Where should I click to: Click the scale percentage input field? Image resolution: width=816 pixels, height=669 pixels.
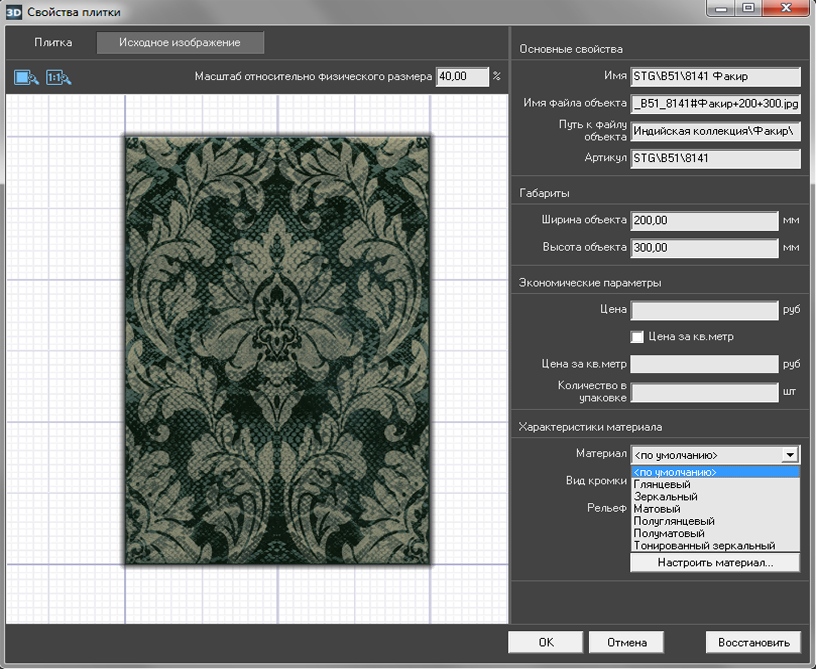pyautogui.click(x=462, y=77)
